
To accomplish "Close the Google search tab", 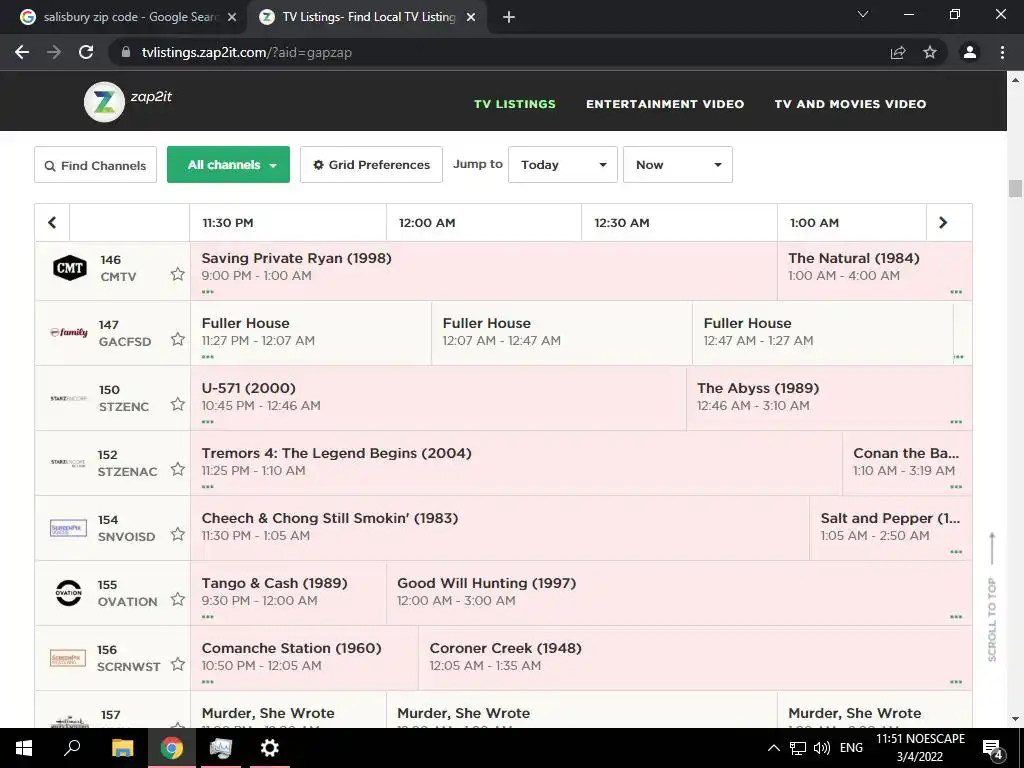I will click(x=232, y=18).
